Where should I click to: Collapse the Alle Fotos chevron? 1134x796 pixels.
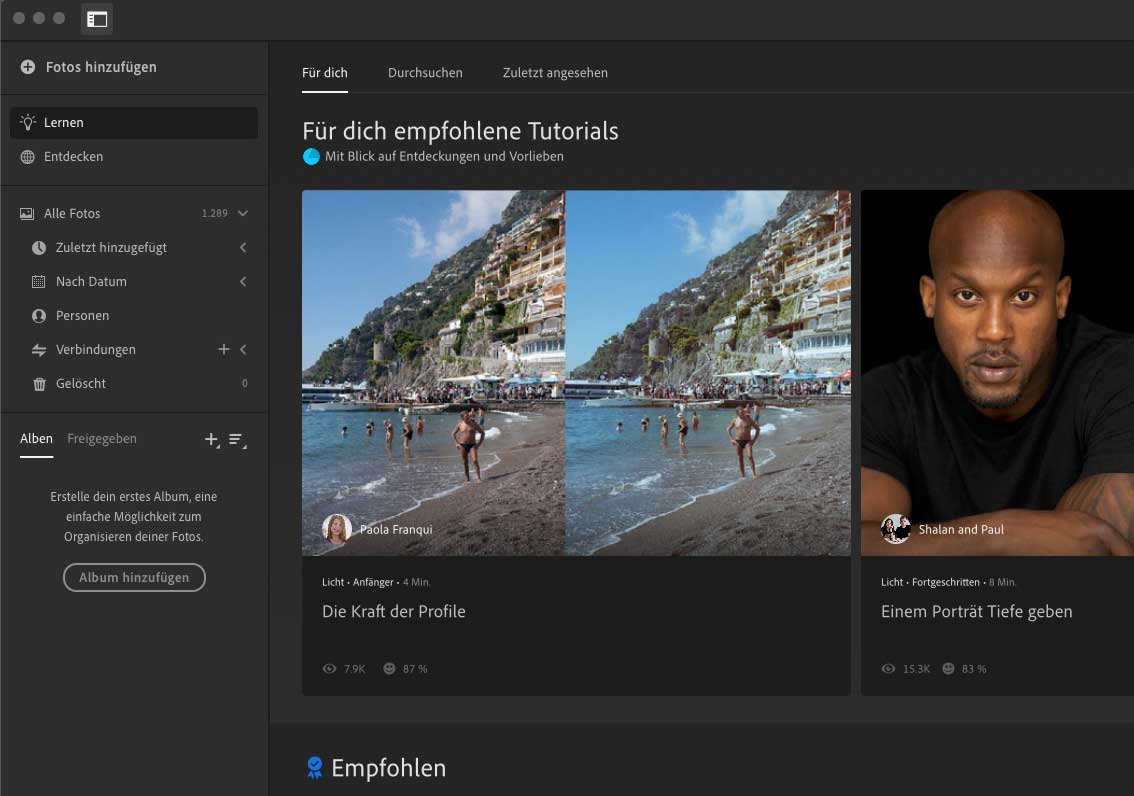[x=243, y=213]
